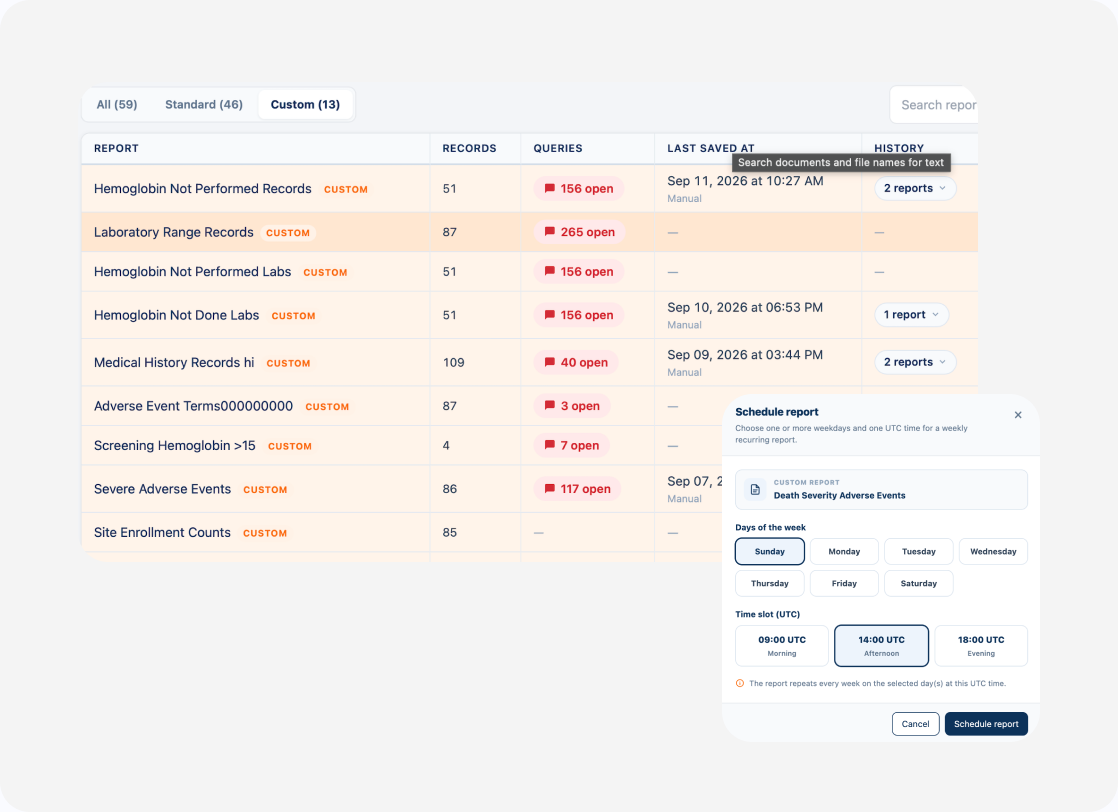Screen dimensions: 1118x812
Task: Click the flag icon in 117 open badge
Action: pyautogui.click(x=550, y=488)
